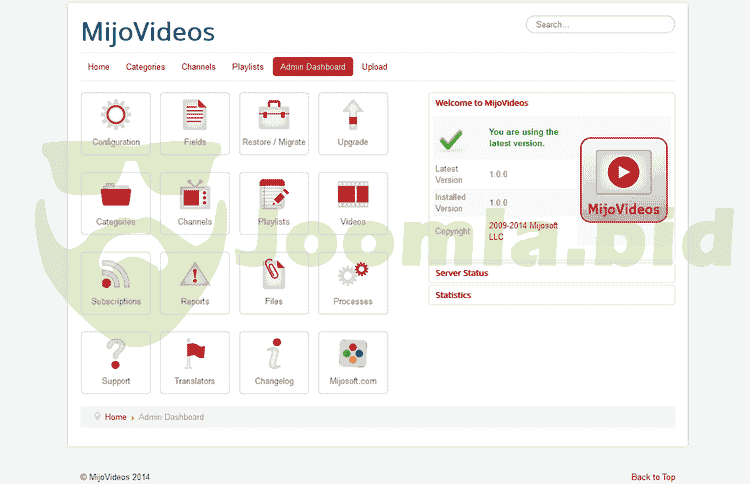Collapse the Welcome to MijoVideos panel
This screenshot has width=750, height=484.
(482, 103)
